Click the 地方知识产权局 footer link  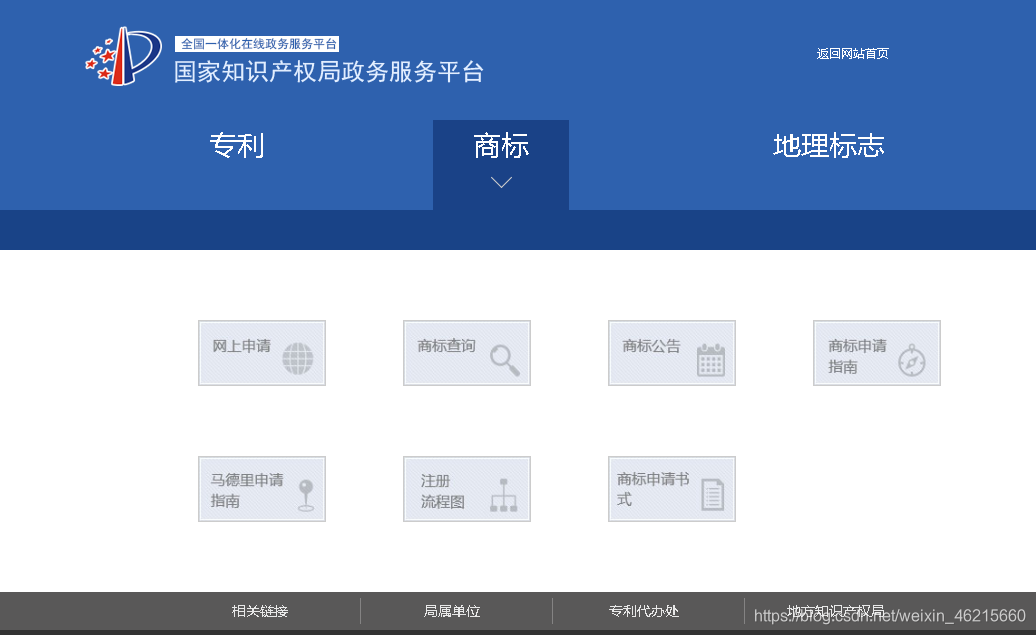(x=835, y=611)
